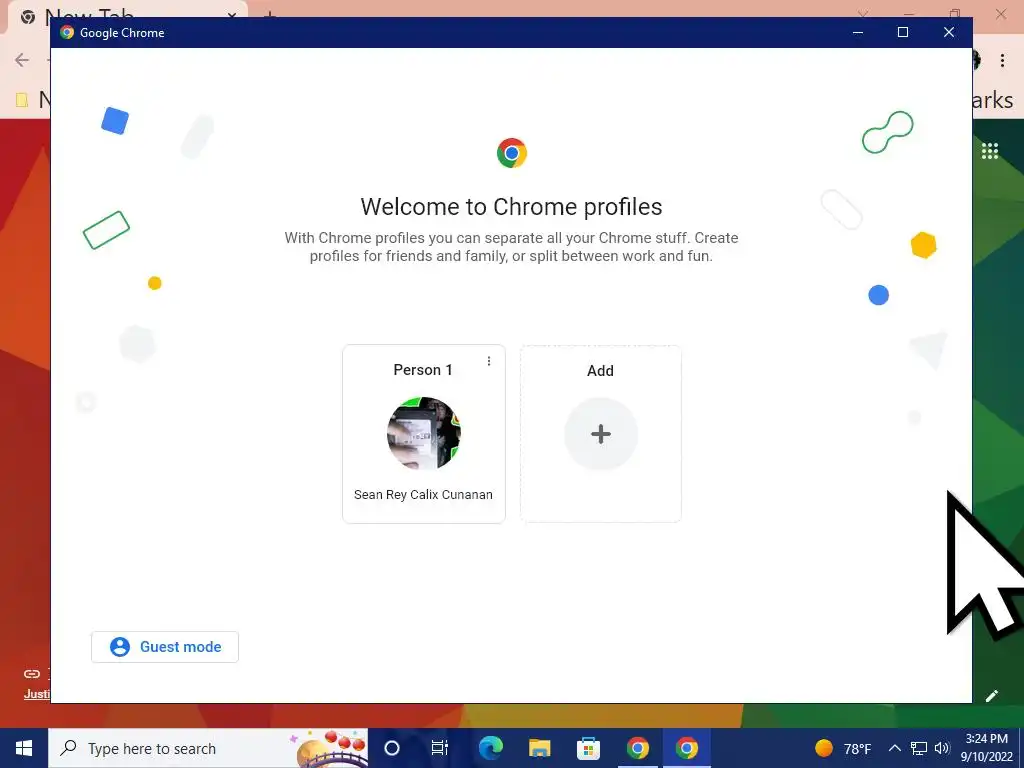This screenshot has width=1024, height=768.
Task: Click the Chrome icon in the profile window title bar
Action: point(67,33)
